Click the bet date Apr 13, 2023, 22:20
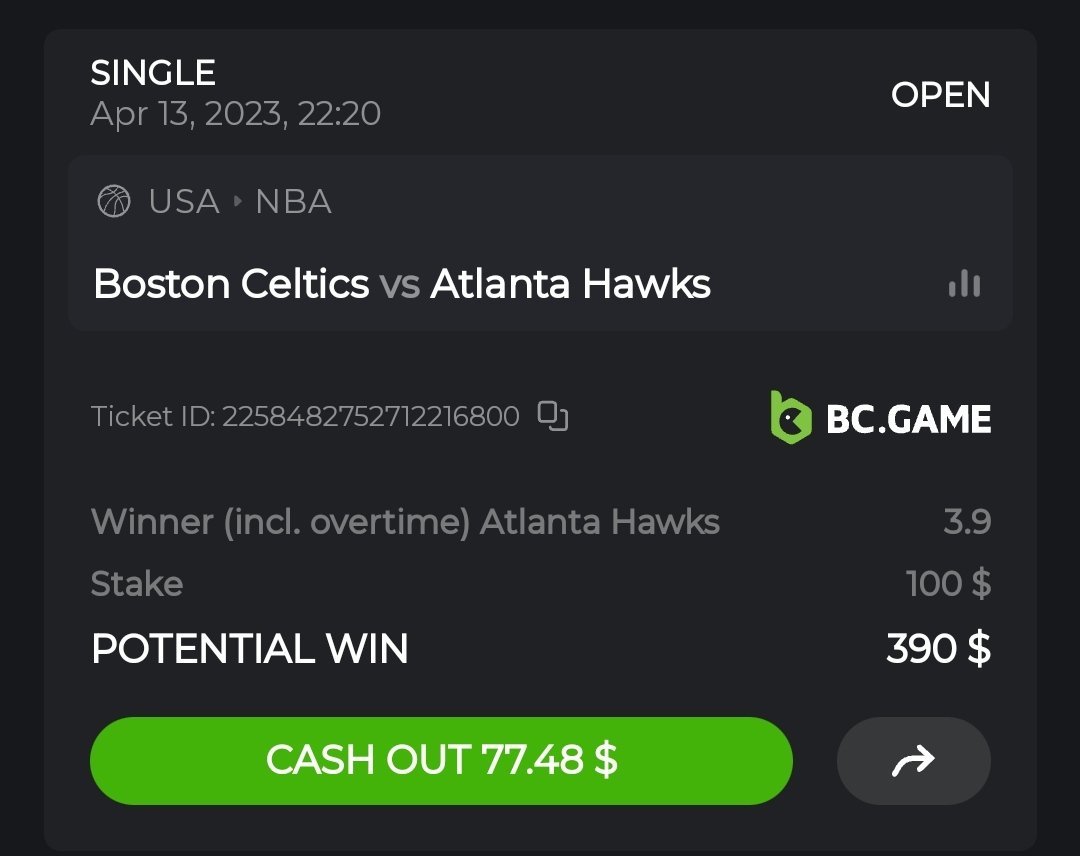The image size is (1080, 856). click(235, 113)
